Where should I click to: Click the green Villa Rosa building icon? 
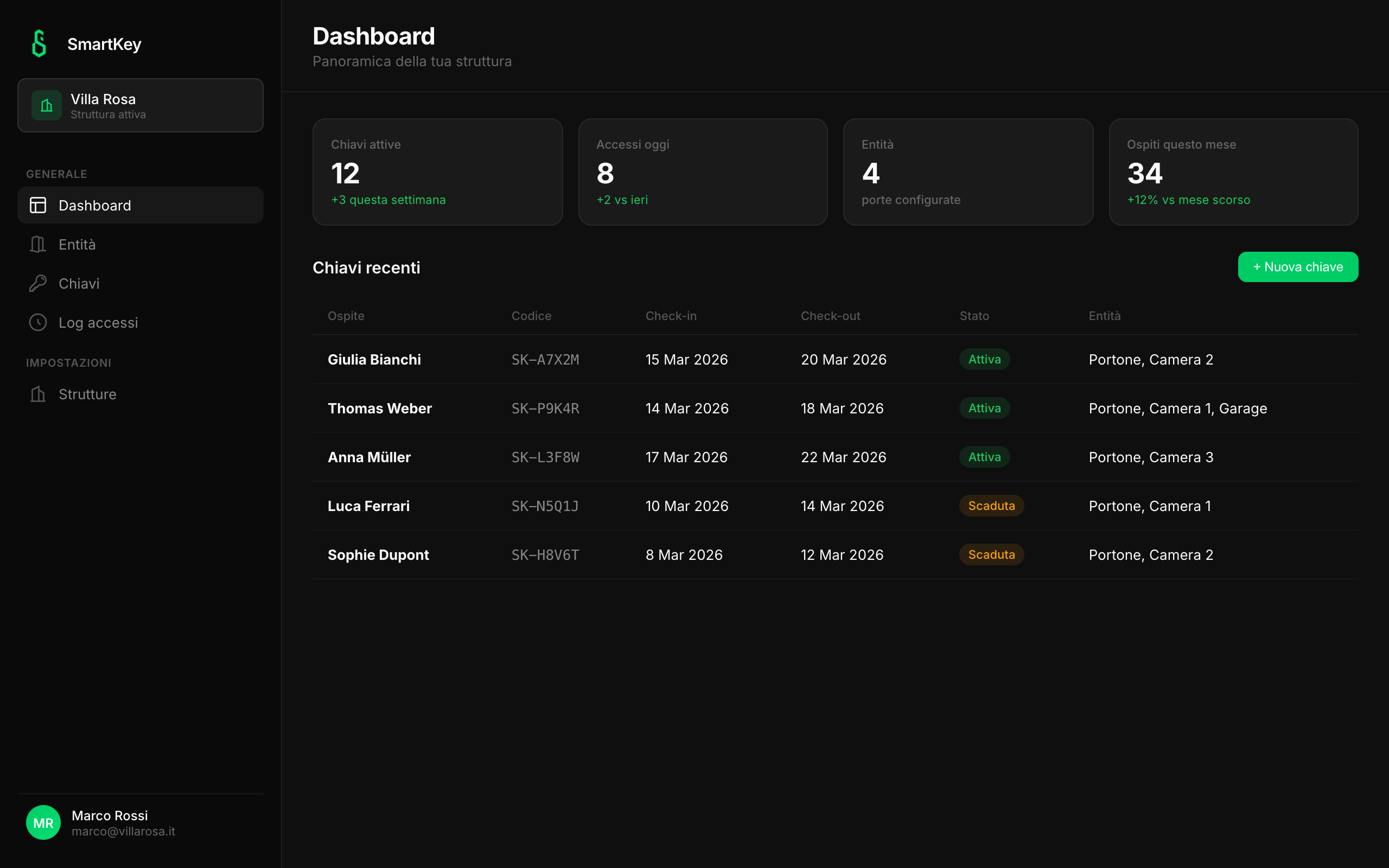click(x=47, y=106)
